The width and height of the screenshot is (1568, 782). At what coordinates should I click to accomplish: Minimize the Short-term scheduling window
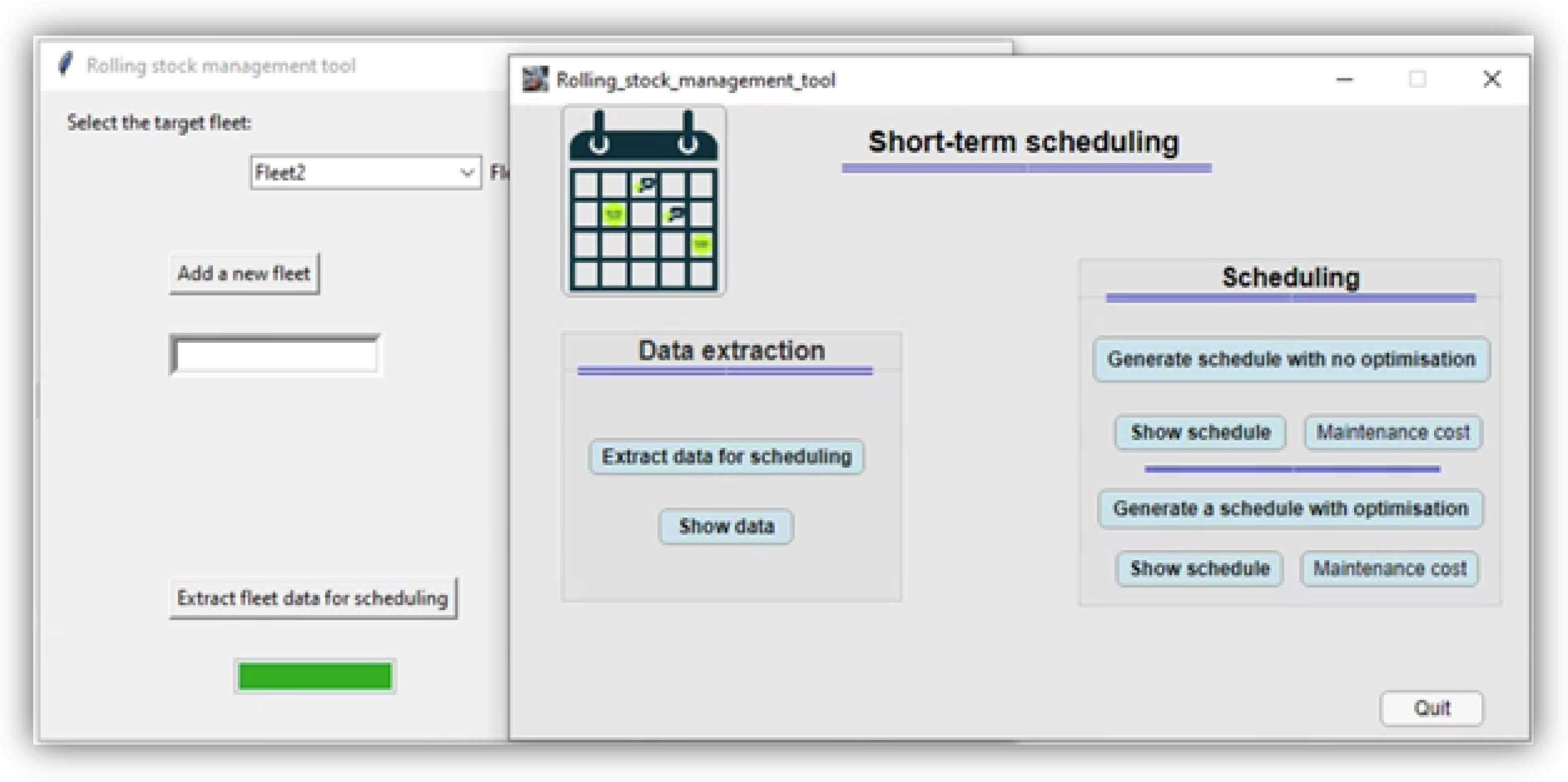tap(1344, 79)
